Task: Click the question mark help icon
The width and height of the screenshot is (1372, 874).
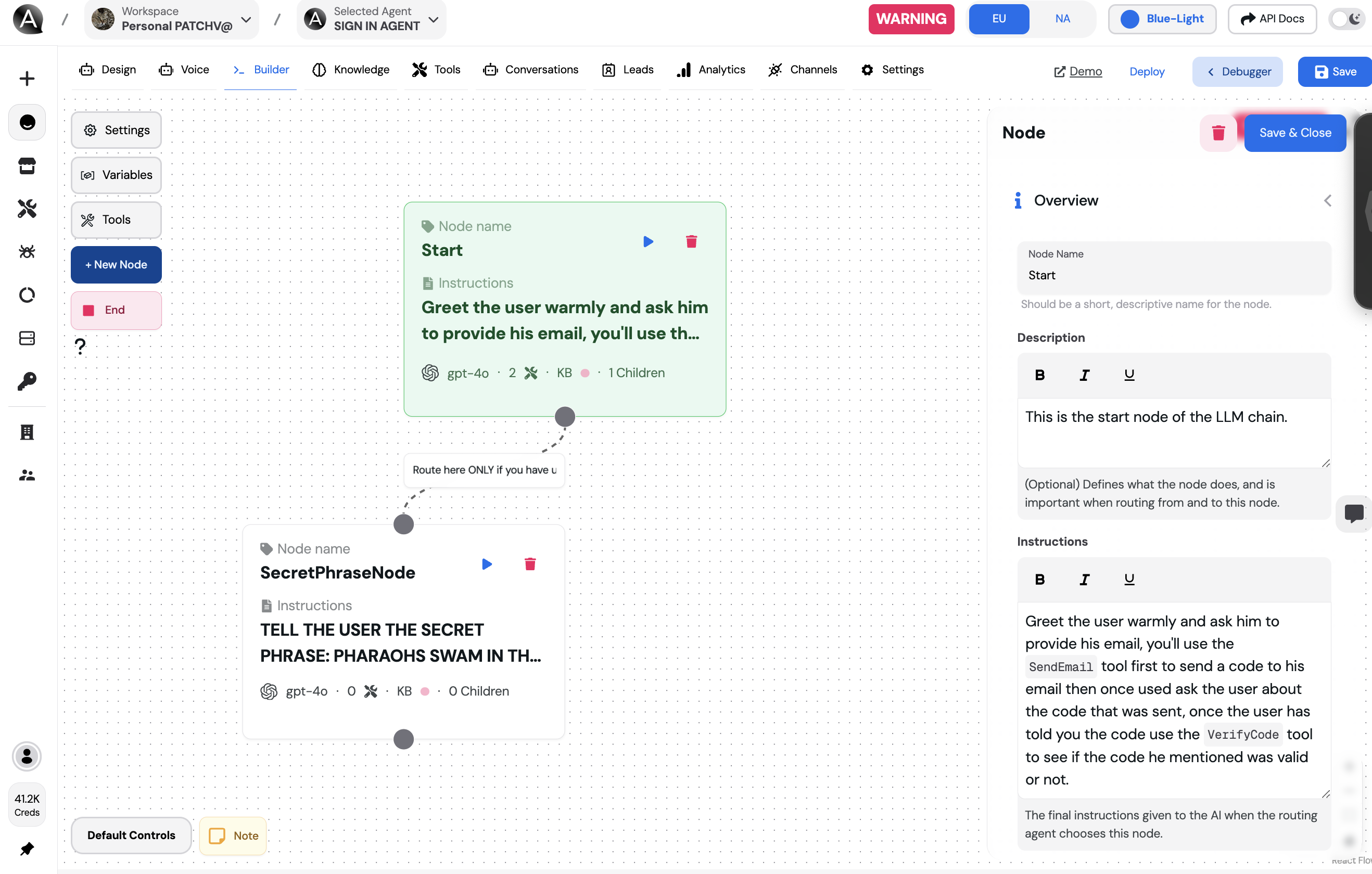Action: click(x=80, y=345)
